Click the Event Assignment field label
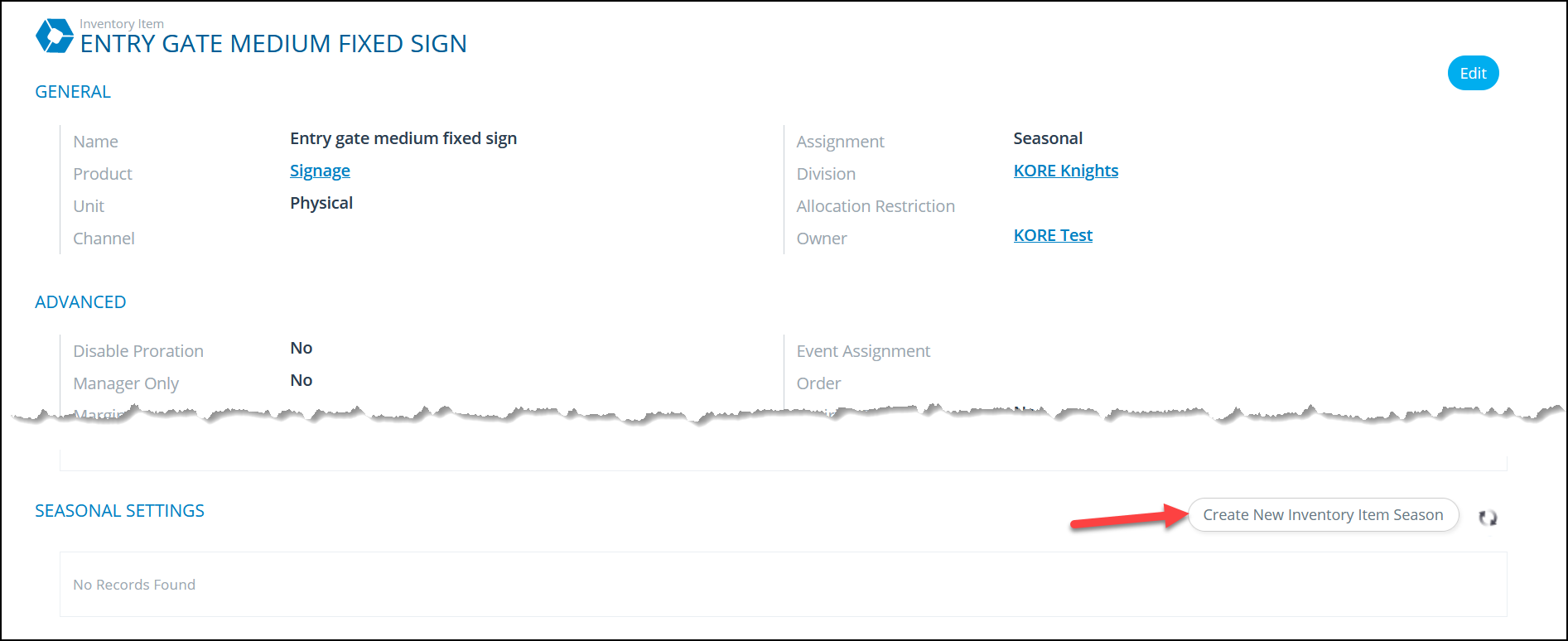 (x=863, y=351)
